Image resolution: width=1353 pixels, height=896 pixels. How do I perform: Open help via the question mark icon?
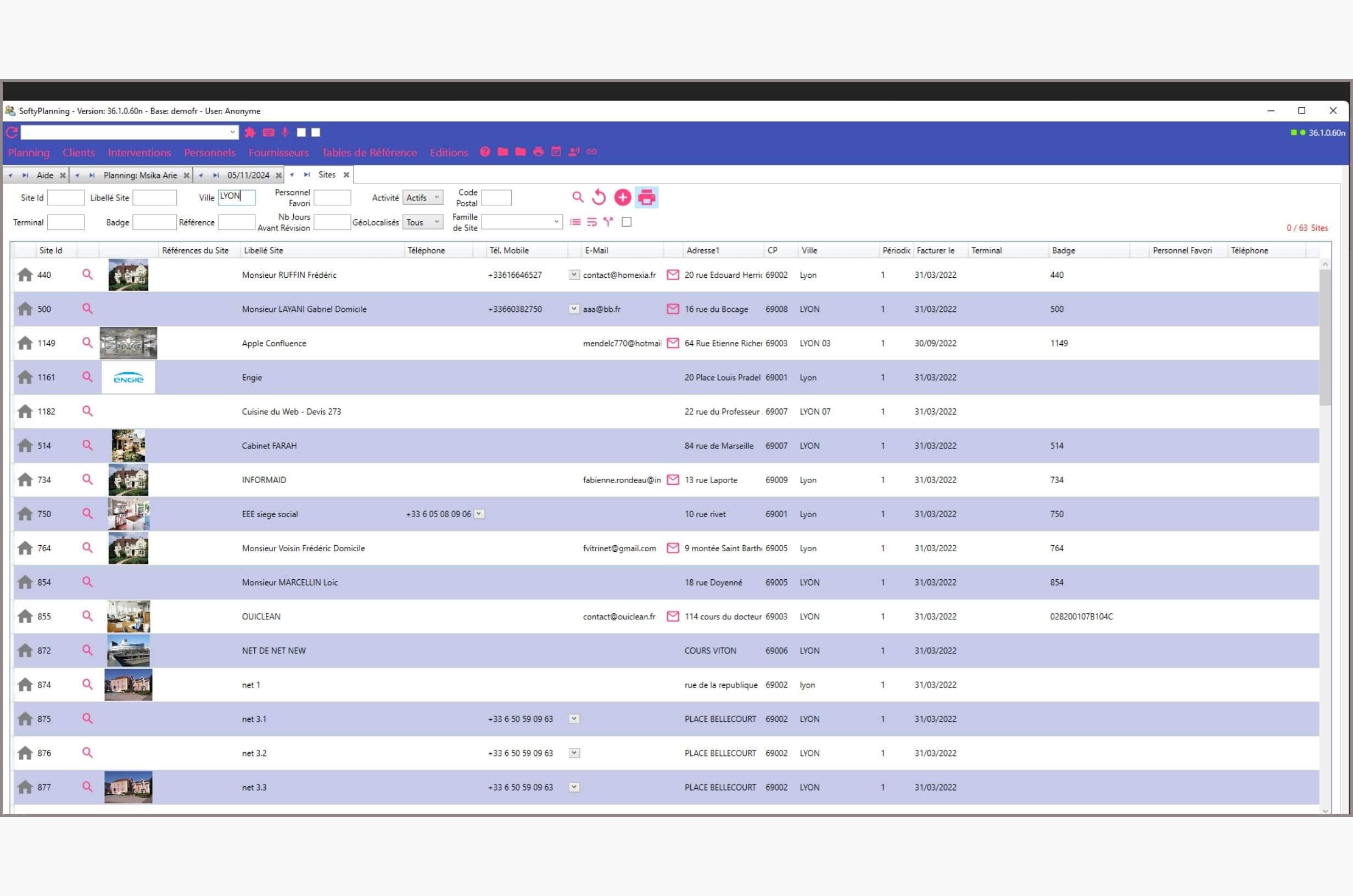coord(485,152)
